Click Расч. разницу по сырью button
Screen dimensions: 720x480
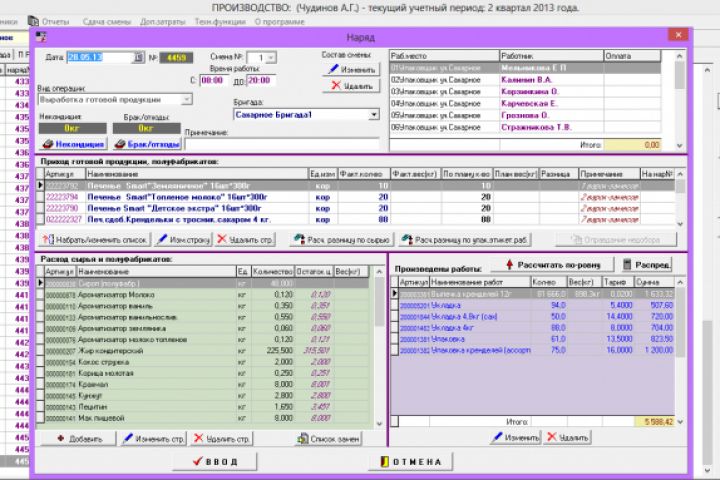coord(342,240)
